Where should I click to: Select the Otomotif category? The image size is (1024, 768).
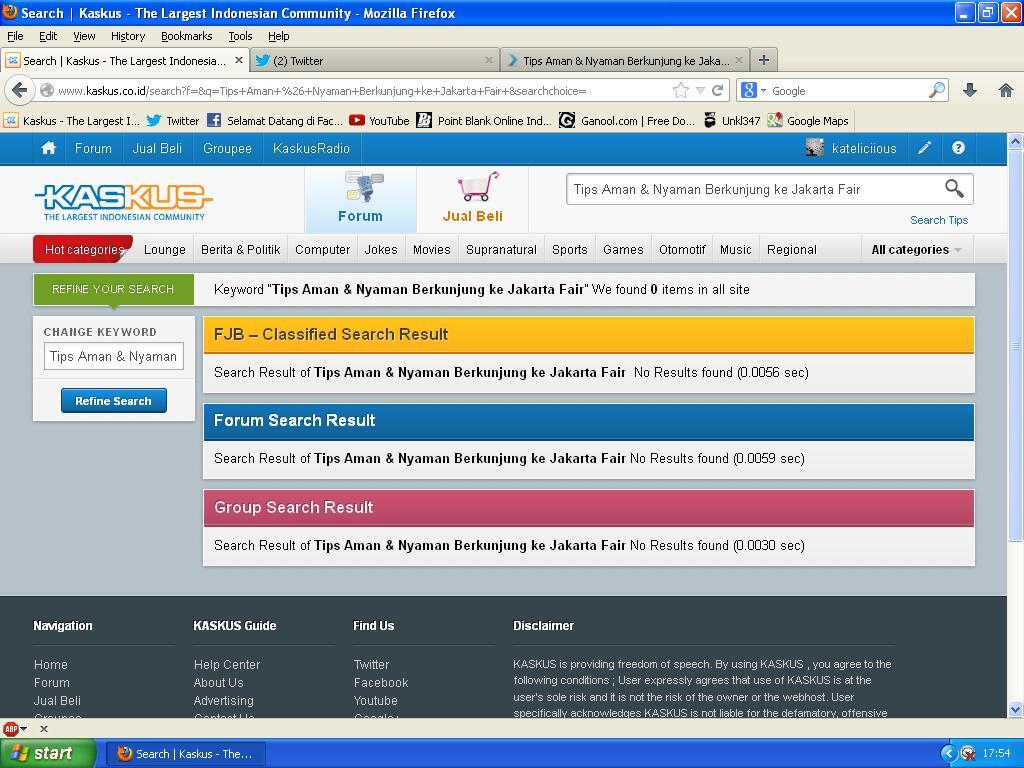coord(682,249)
